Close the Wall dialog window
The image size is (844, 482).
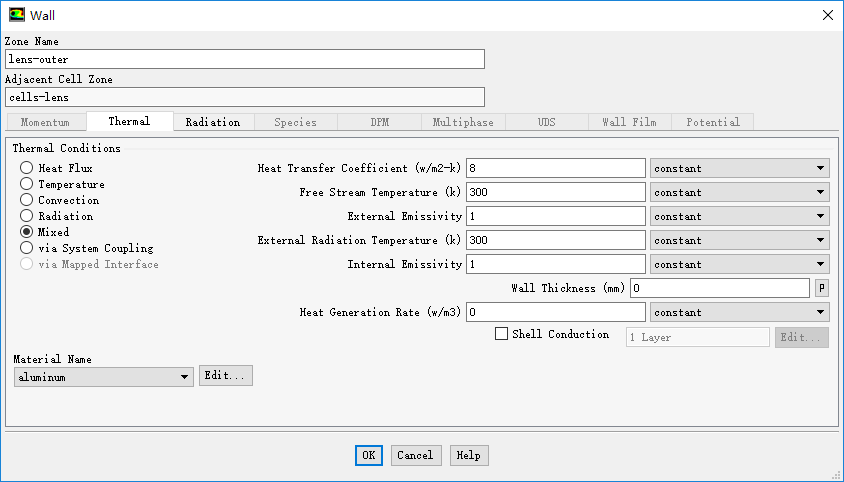tap(826, 14)
